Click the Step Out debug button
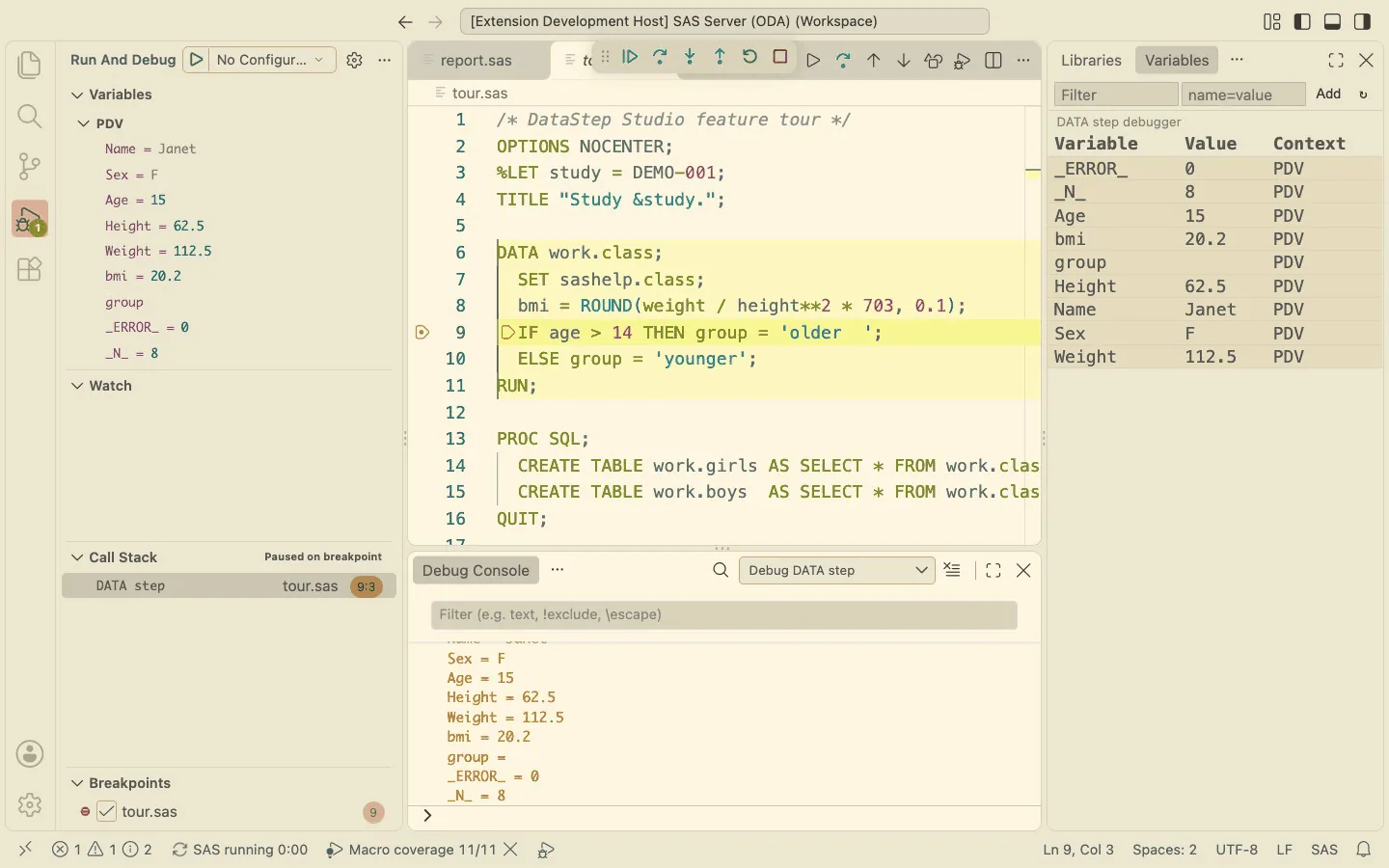The width and height of the screenshot is (1389, 868). (720, 57)
